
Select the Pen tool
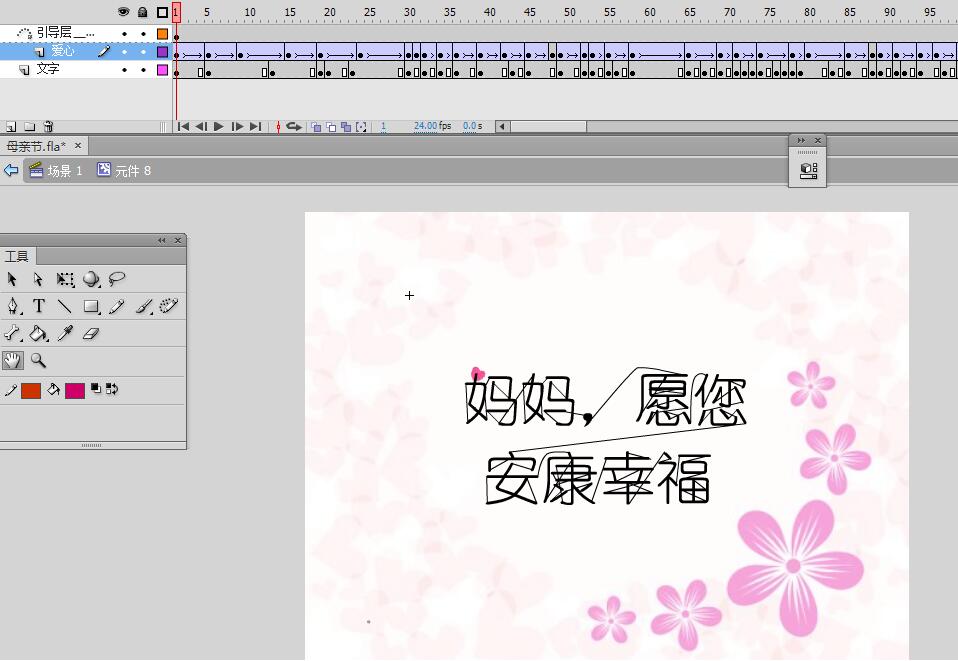pos(12,306)
